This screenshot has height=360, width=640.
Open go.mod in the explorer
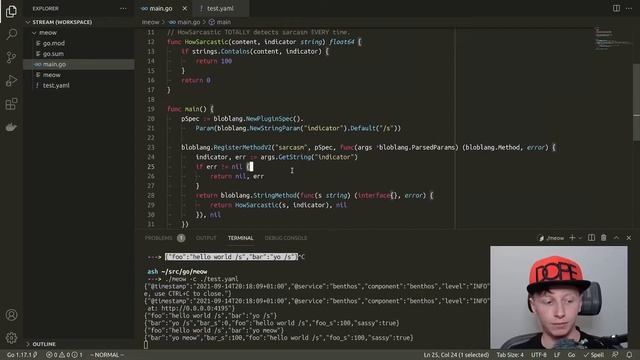click(x=53, y=43)
